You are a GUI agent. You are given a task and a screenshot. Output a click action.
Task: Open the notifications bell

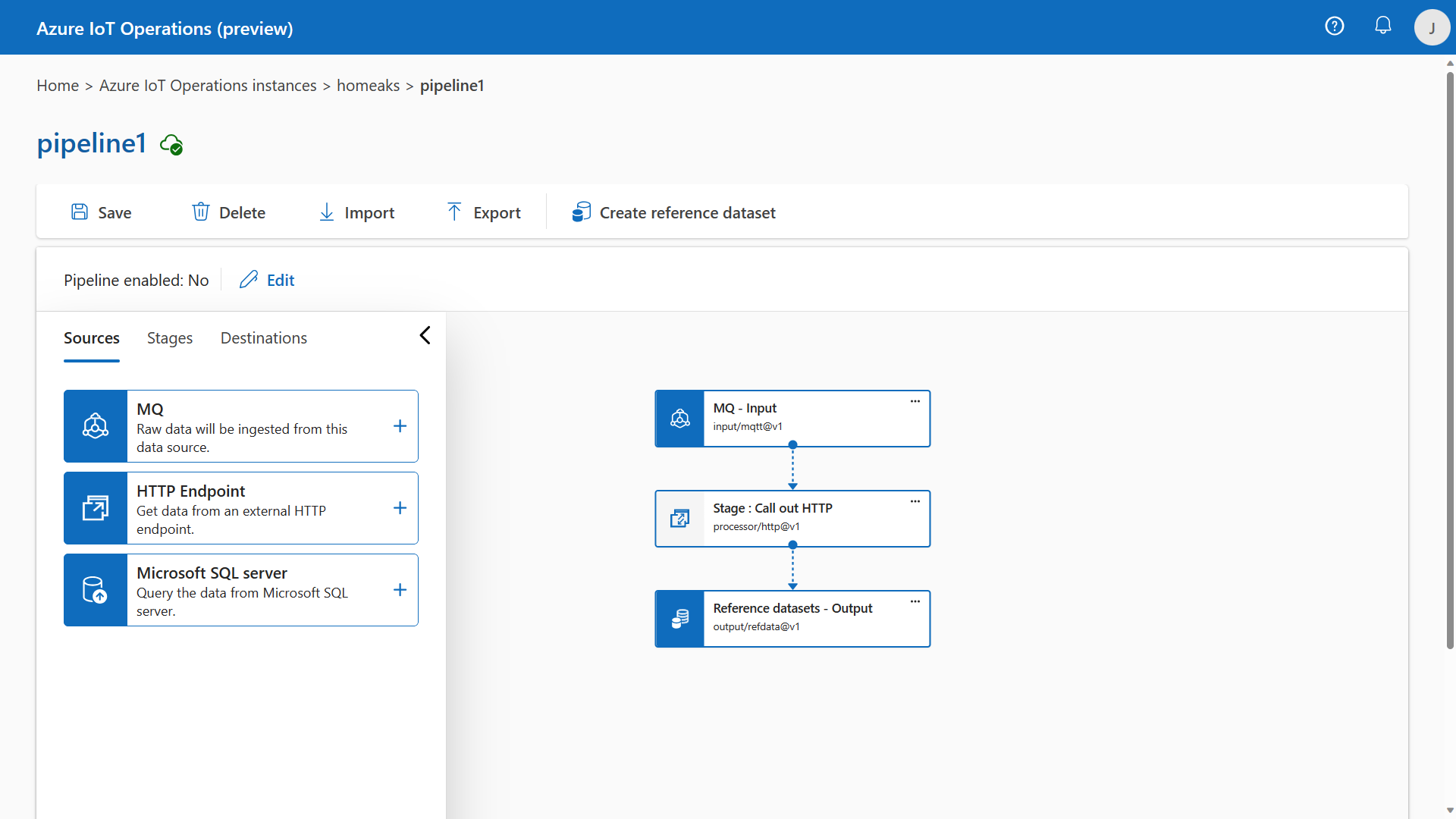coord(1383,26)
